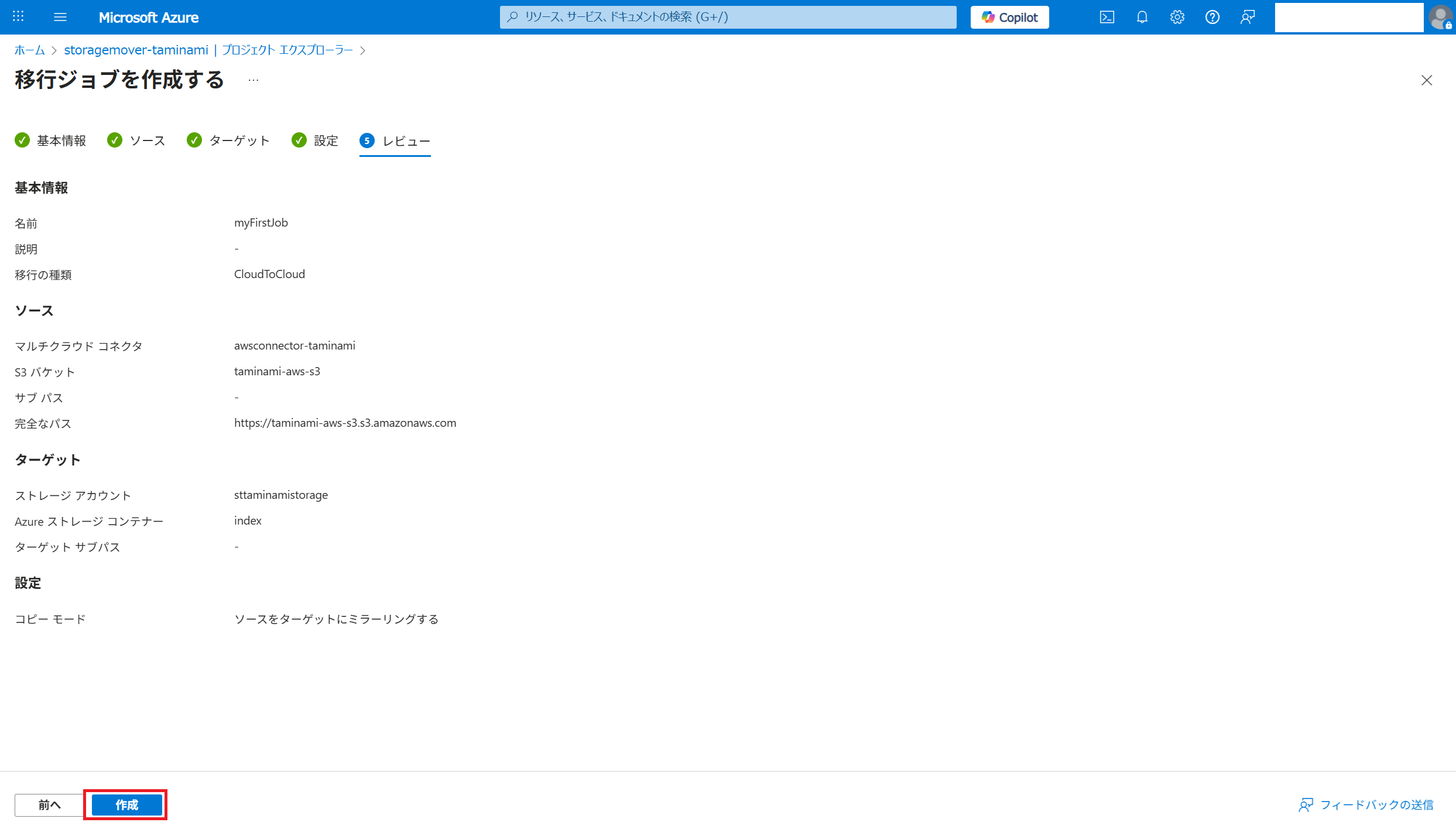This screenshot has width=1456, height=829.
Task: Go to Microsoft Azure home logo
Action: [x=149, y=18]
